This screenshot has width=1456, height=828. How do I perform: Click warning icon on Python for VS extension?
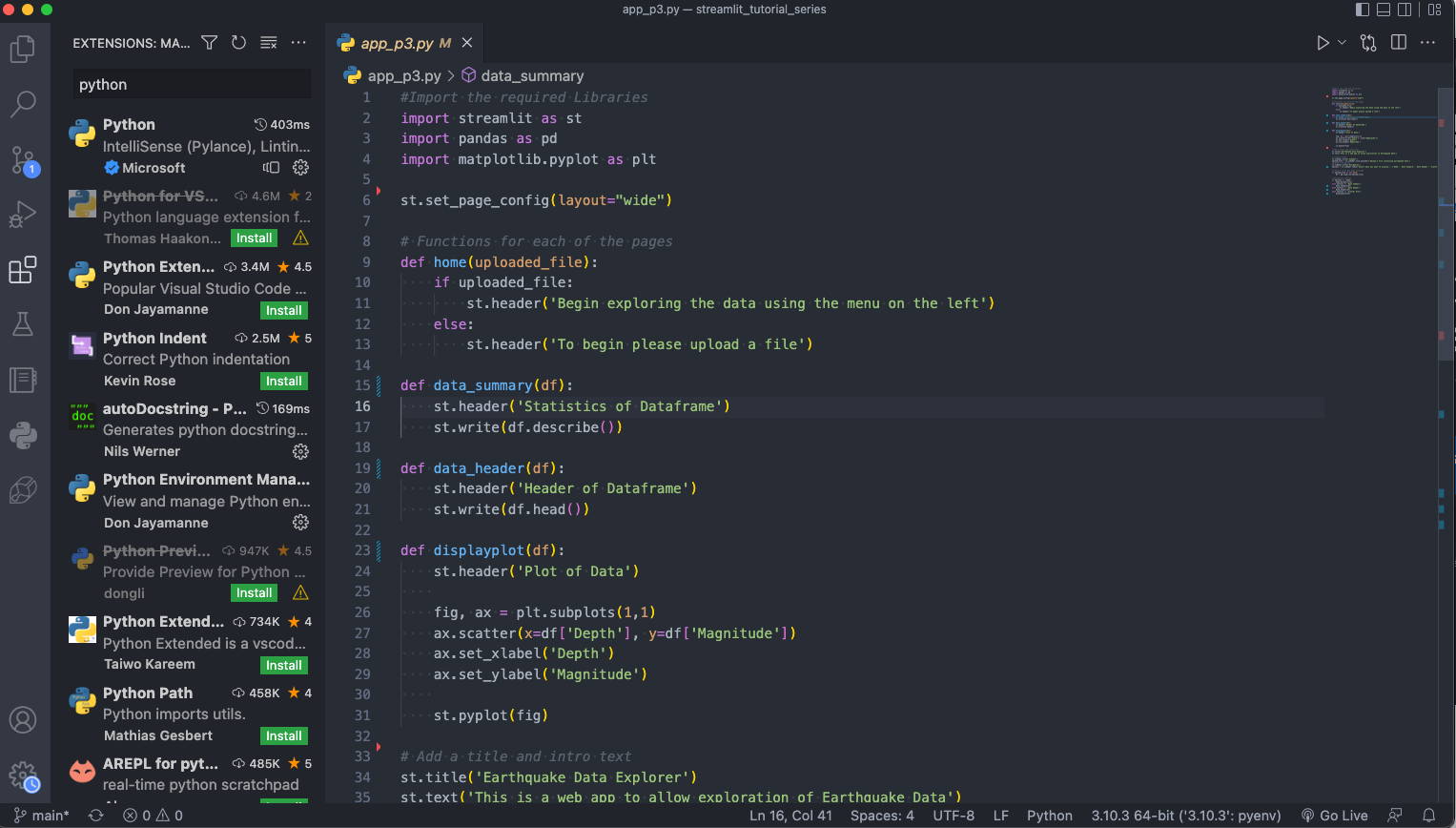click(300, 238)
